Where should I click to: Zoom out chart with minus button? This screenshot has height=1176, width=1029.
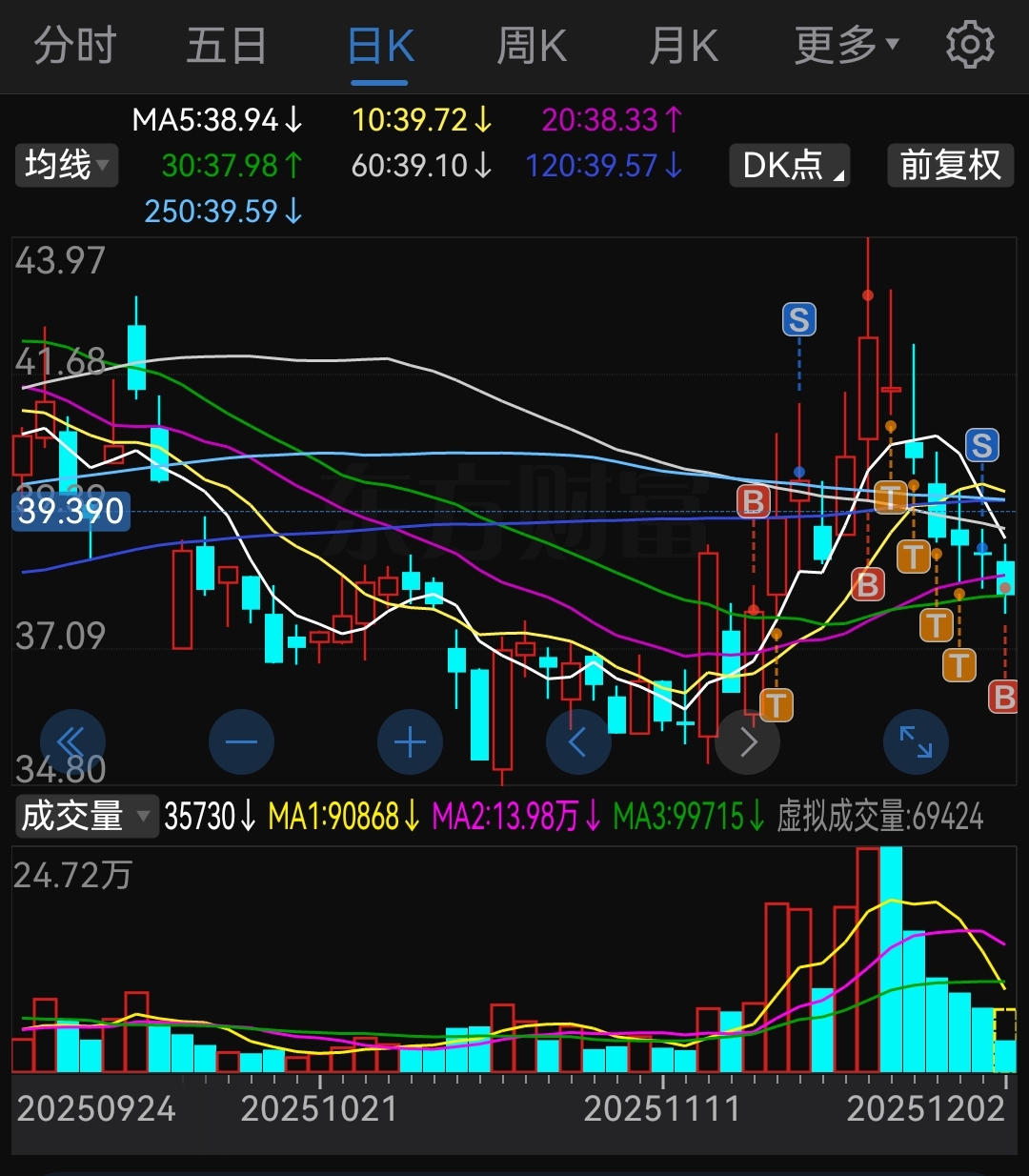point(241,741)
